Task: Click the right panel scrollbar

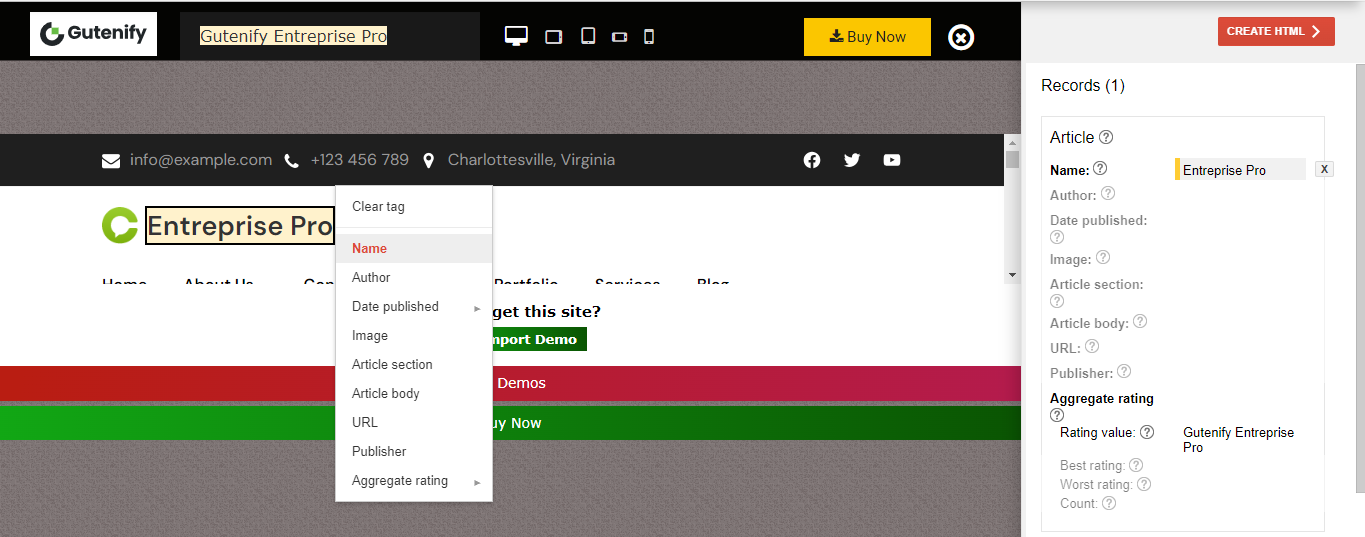Action: tap(1359, 280)
